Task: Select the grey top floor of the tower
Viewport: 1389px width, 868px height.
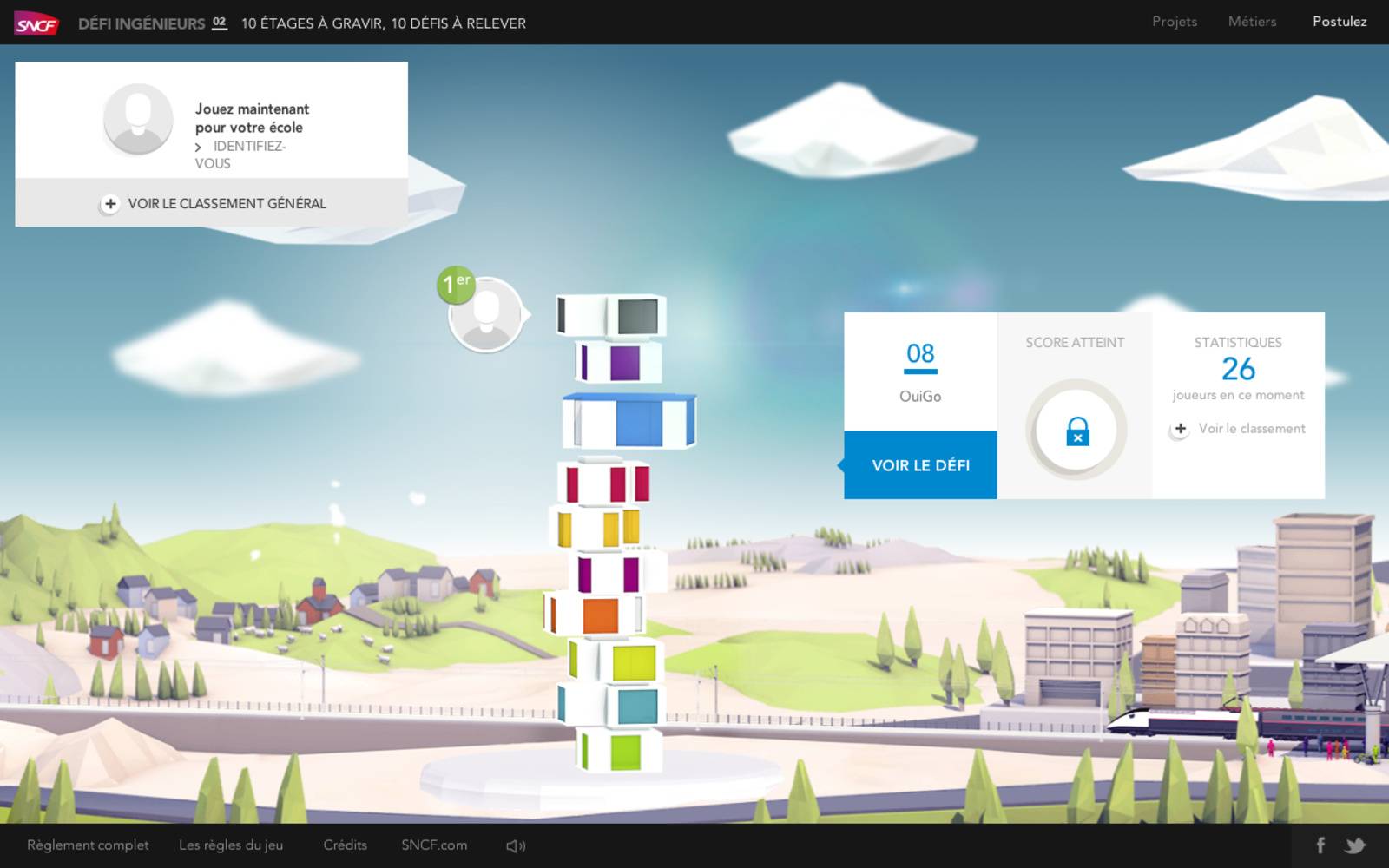Action: (x=611, y=316)
